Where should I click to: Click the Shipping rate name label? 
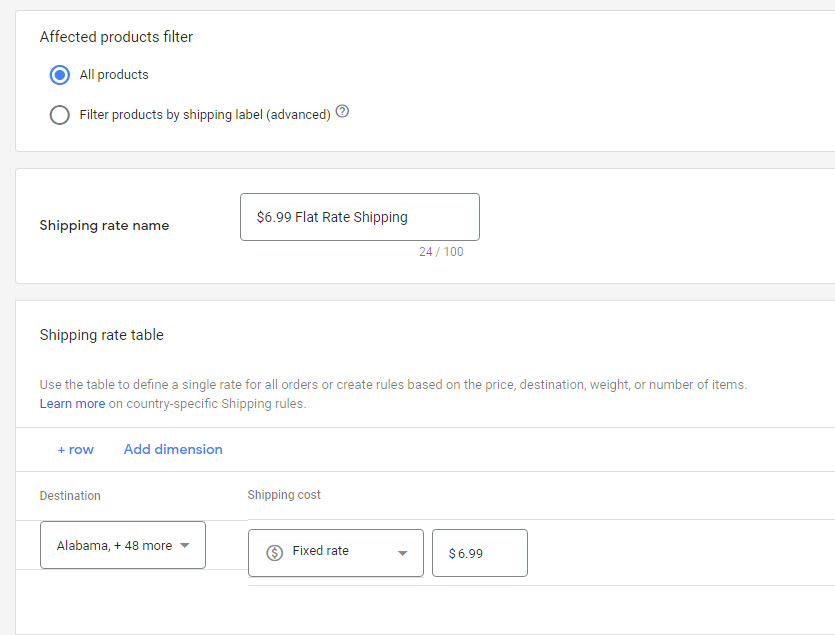104,226
